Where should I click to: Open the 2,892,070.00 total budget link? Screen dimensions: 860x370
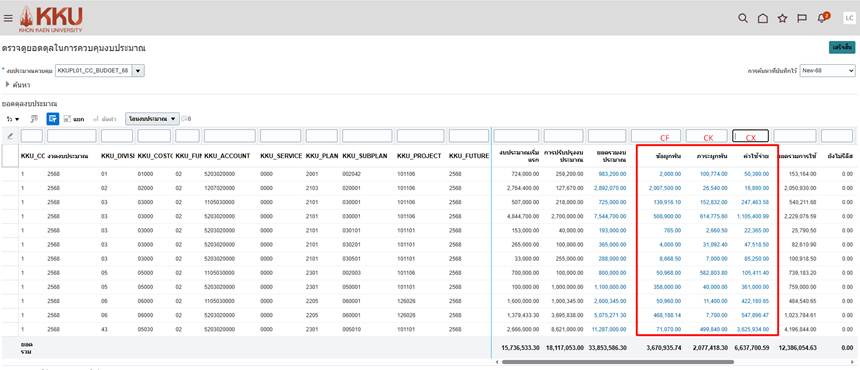coord(610,188)
